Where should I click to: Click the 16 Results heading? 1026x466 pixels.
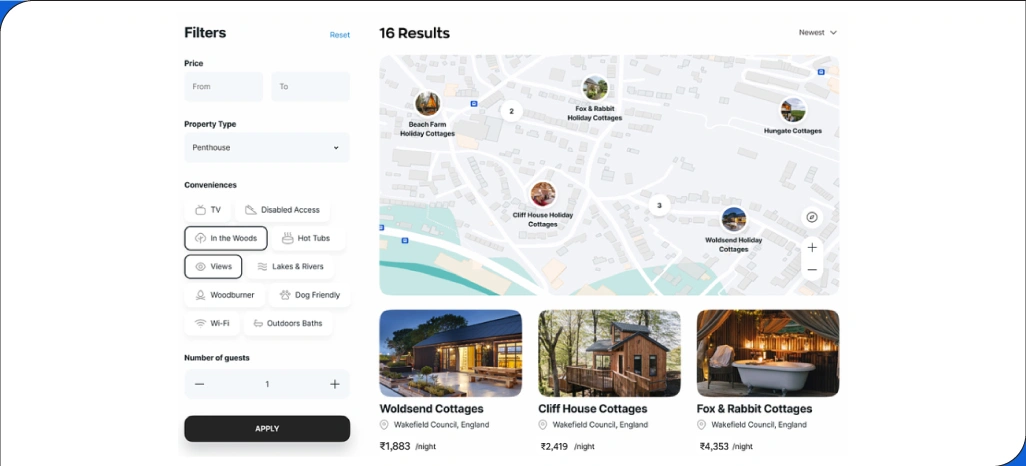pyautogui.click(x=415, y=33)
